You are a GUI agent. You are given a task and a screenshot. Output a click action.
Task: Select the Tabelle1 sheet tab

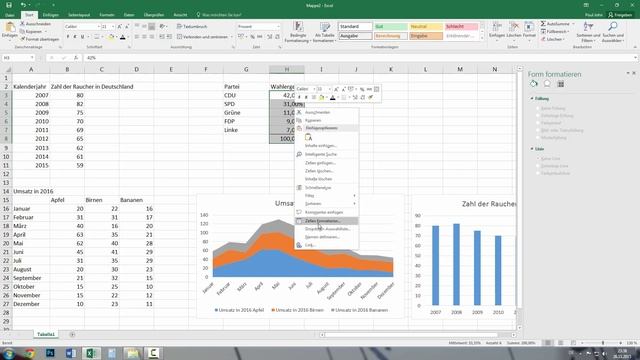tap(46, 334)
